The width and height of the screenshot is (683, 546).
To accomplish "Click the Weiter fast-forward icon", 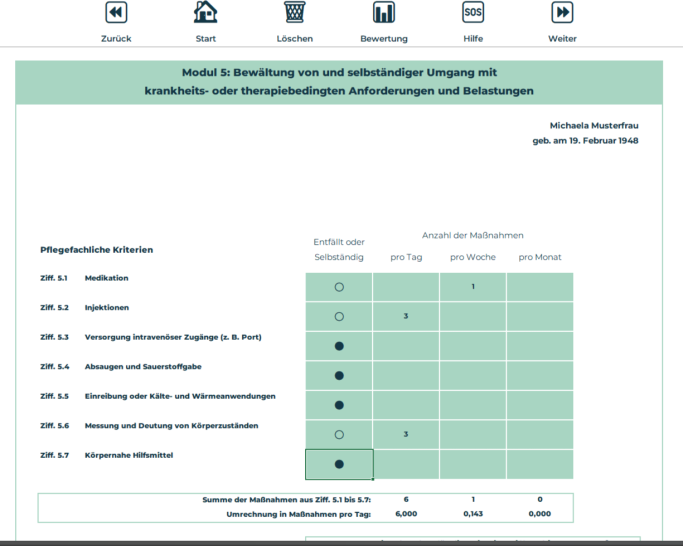I will tap(562, 13).
